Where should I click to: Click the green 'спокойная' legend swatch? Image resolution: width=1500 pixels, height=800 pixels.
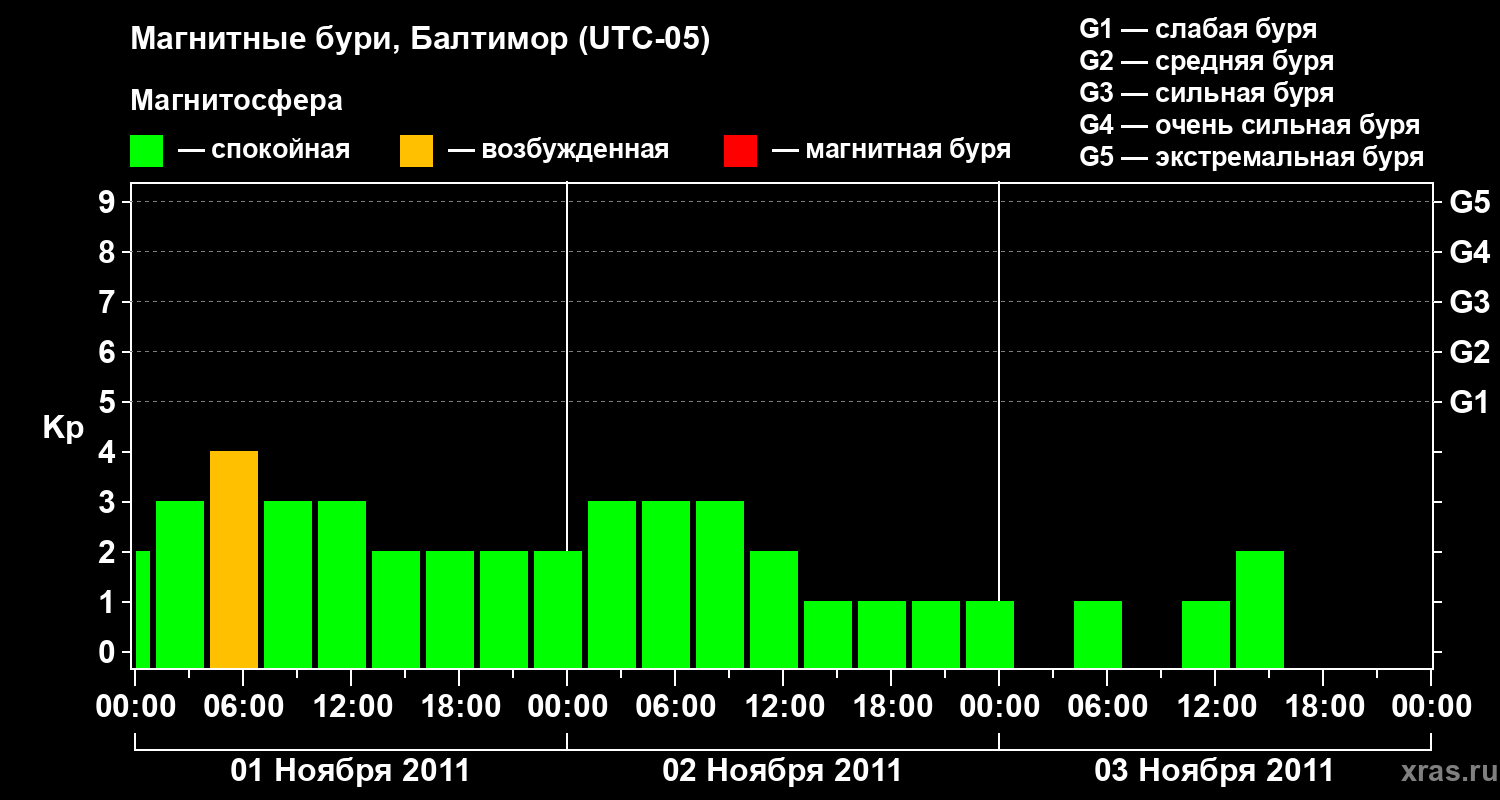[146, 150]
